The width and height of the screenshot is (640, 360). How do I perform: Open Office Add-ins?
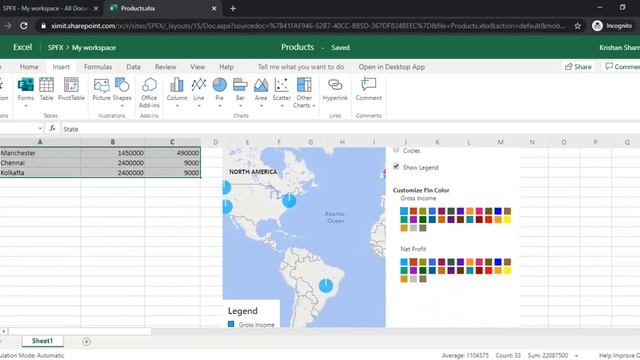point(149,93)
